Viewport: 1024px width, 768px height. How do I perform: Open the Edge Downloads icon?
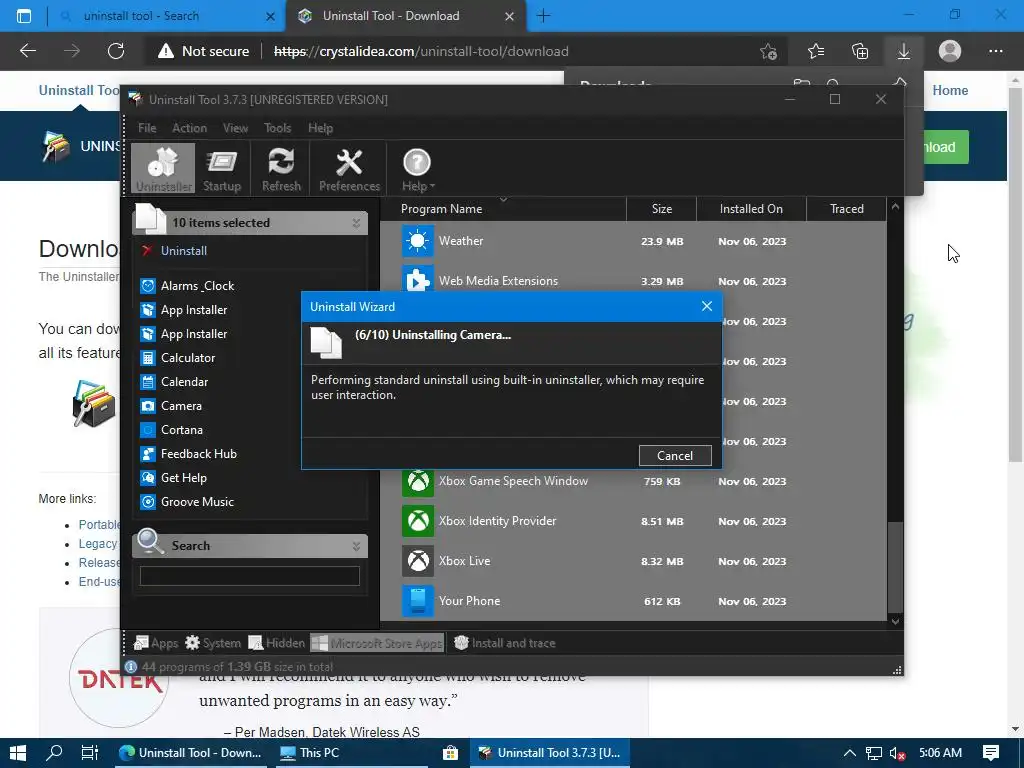[904, 51]
